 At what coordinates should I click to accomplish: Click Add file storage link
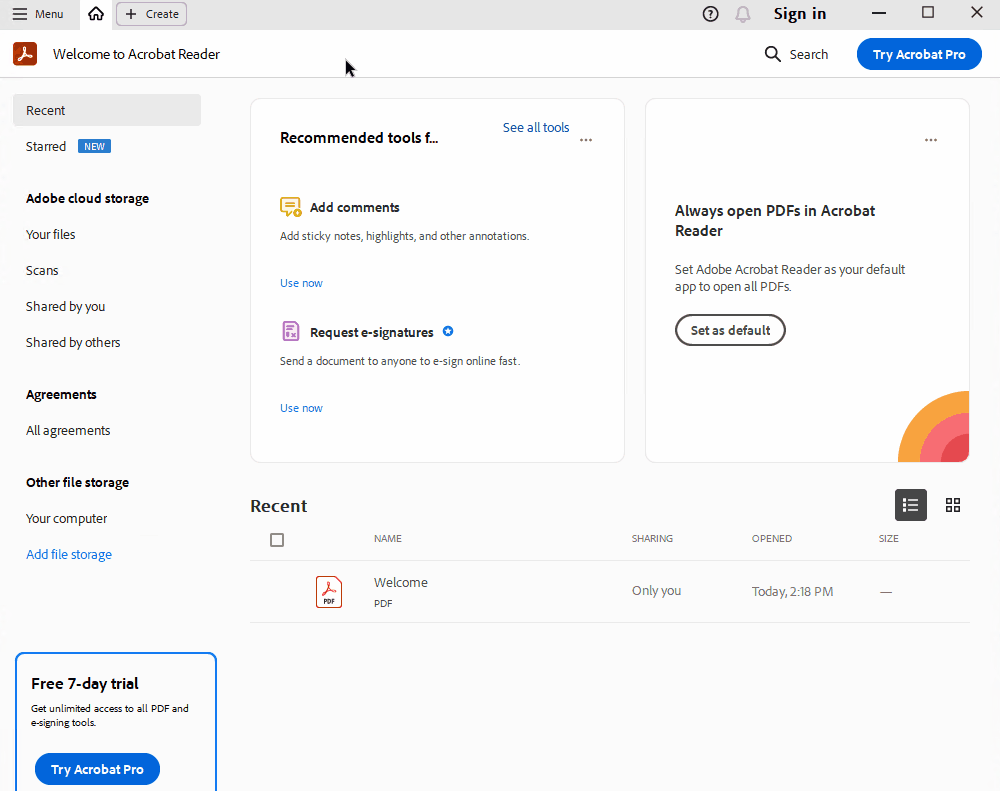tap(69, 554)
